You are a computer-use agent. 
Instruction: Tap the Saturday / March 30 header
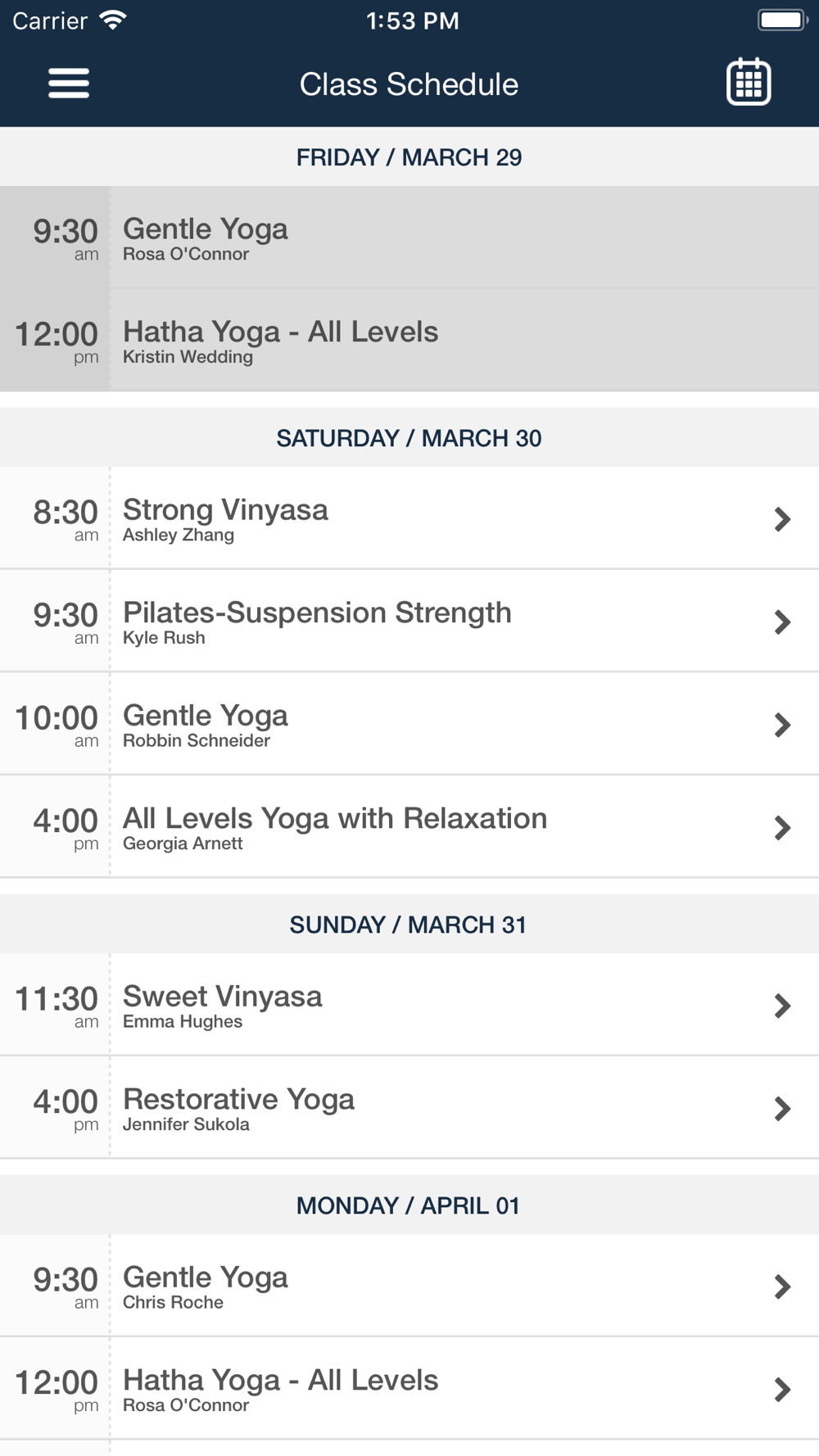409,438
